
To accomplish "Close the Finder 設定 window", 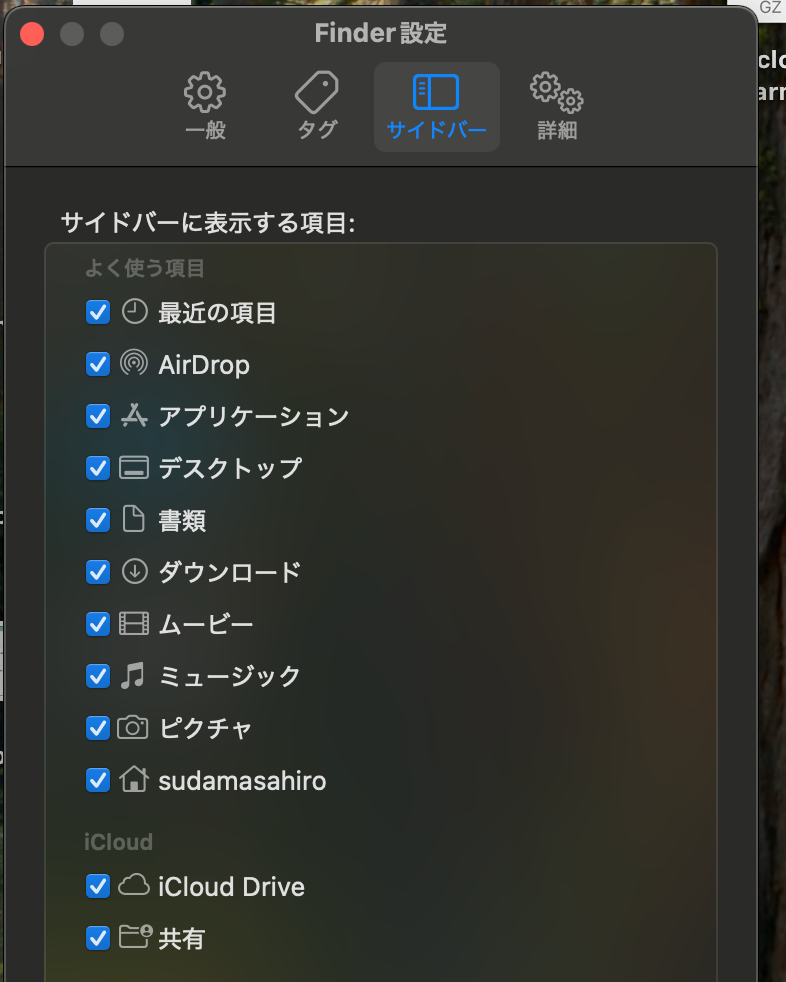I will (x=32, y=34).
